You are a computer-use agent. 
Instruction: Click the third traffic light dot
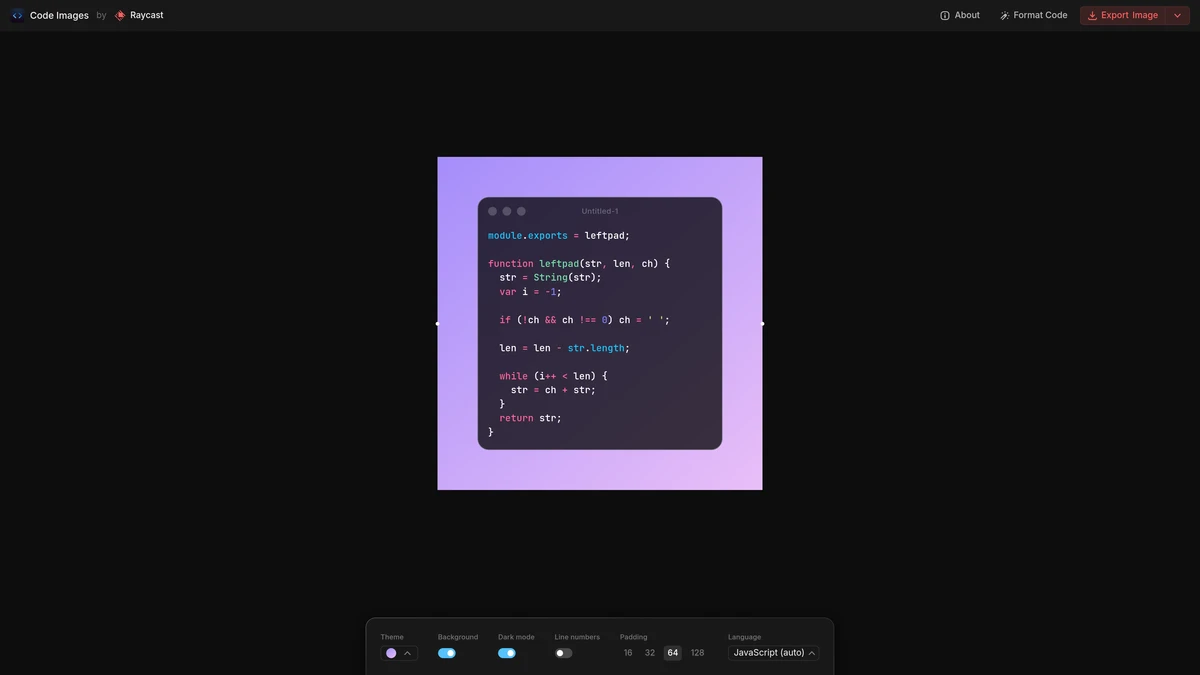(x=520, y=211)
